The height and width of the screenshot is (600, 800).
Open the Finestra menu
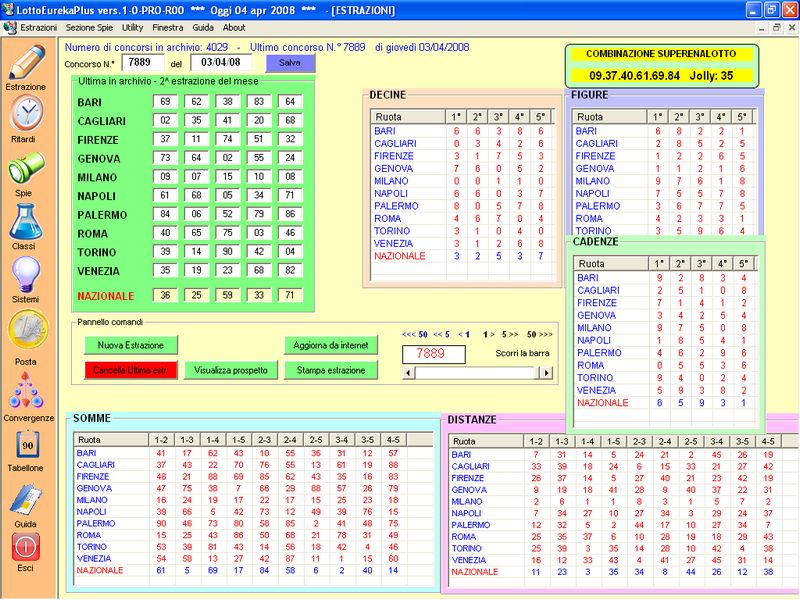click(x=167, y=28)
